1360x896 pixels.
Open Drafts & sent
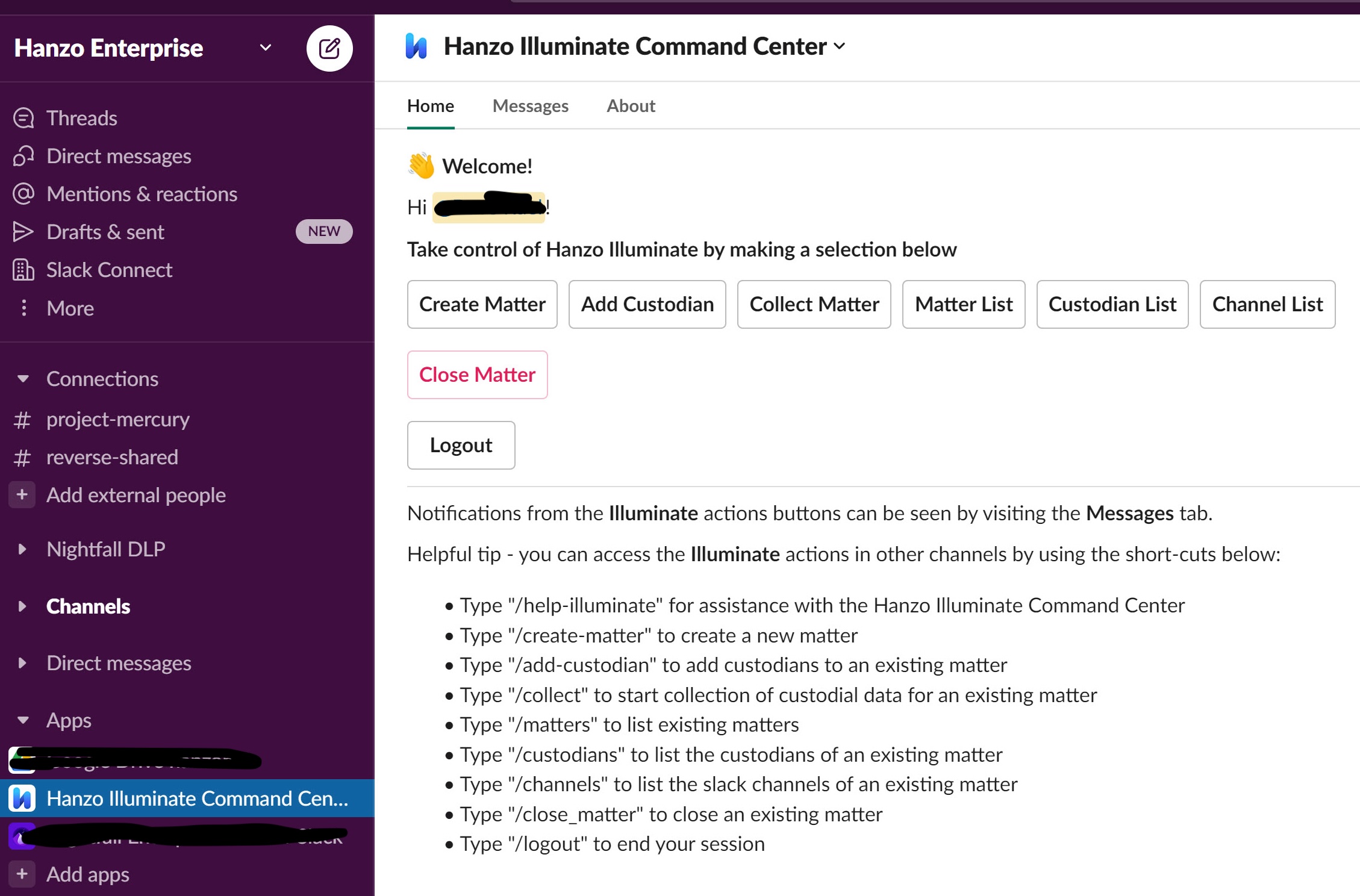click(x=105, y=232)
